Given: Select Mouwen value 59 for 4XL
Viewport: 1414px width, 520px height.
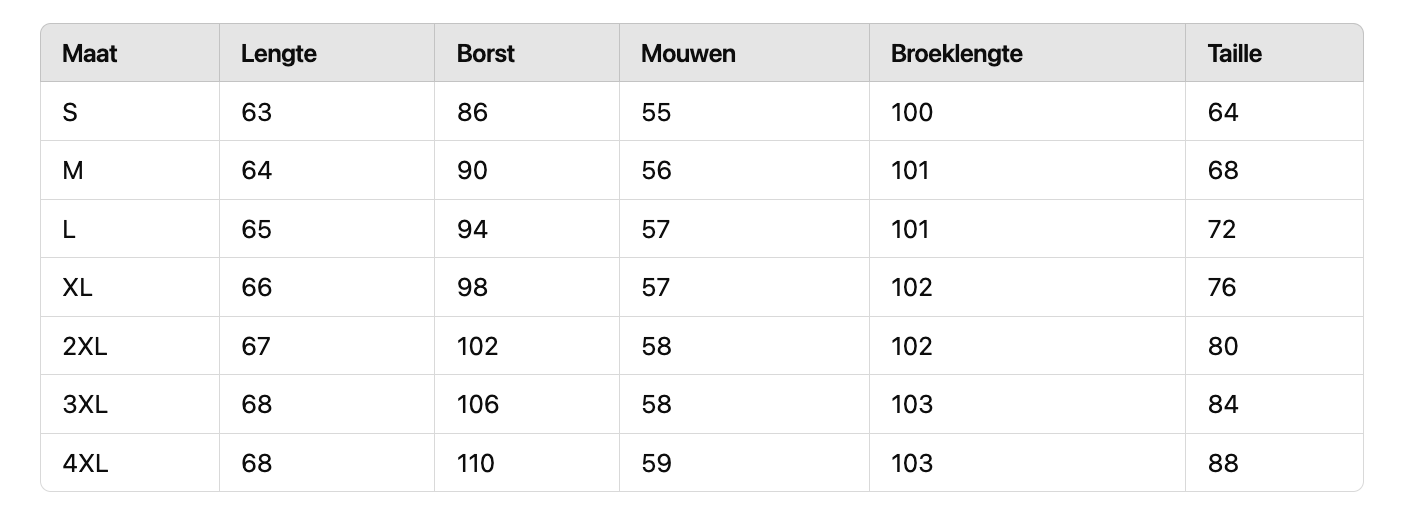Looking at the screenshot, I should pos(656,463).
